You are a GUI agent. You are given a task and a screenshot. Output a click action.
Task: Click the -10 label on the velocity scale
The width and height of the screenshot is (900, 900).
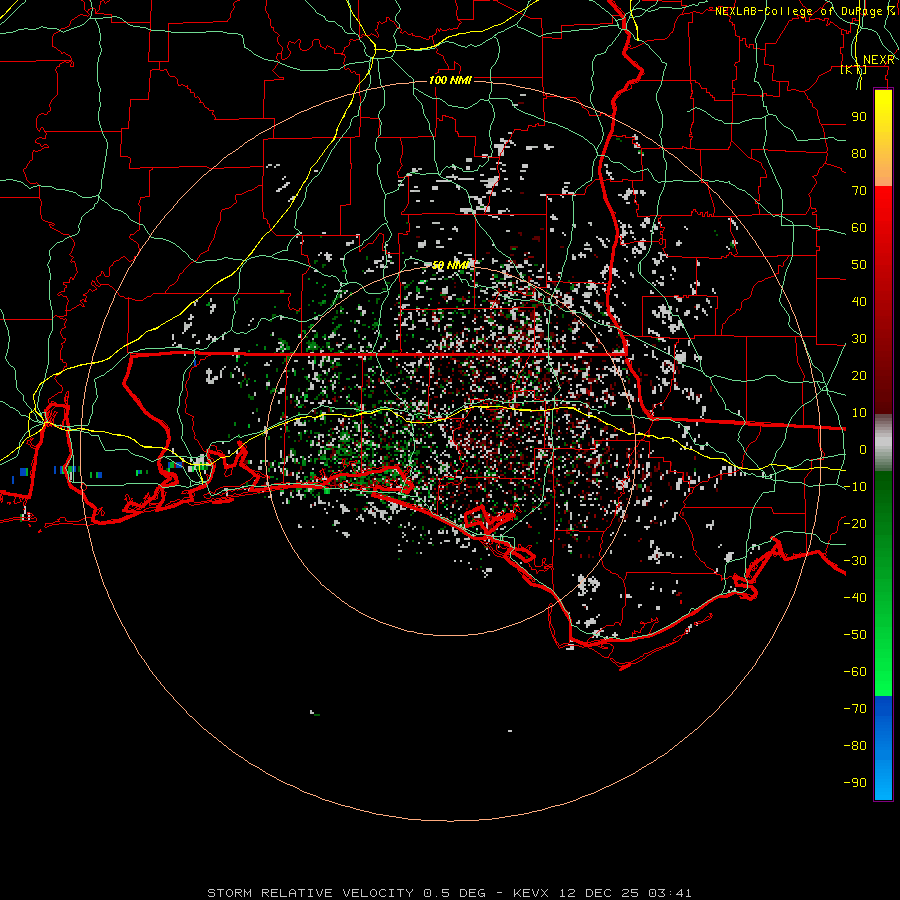[855, 487]
